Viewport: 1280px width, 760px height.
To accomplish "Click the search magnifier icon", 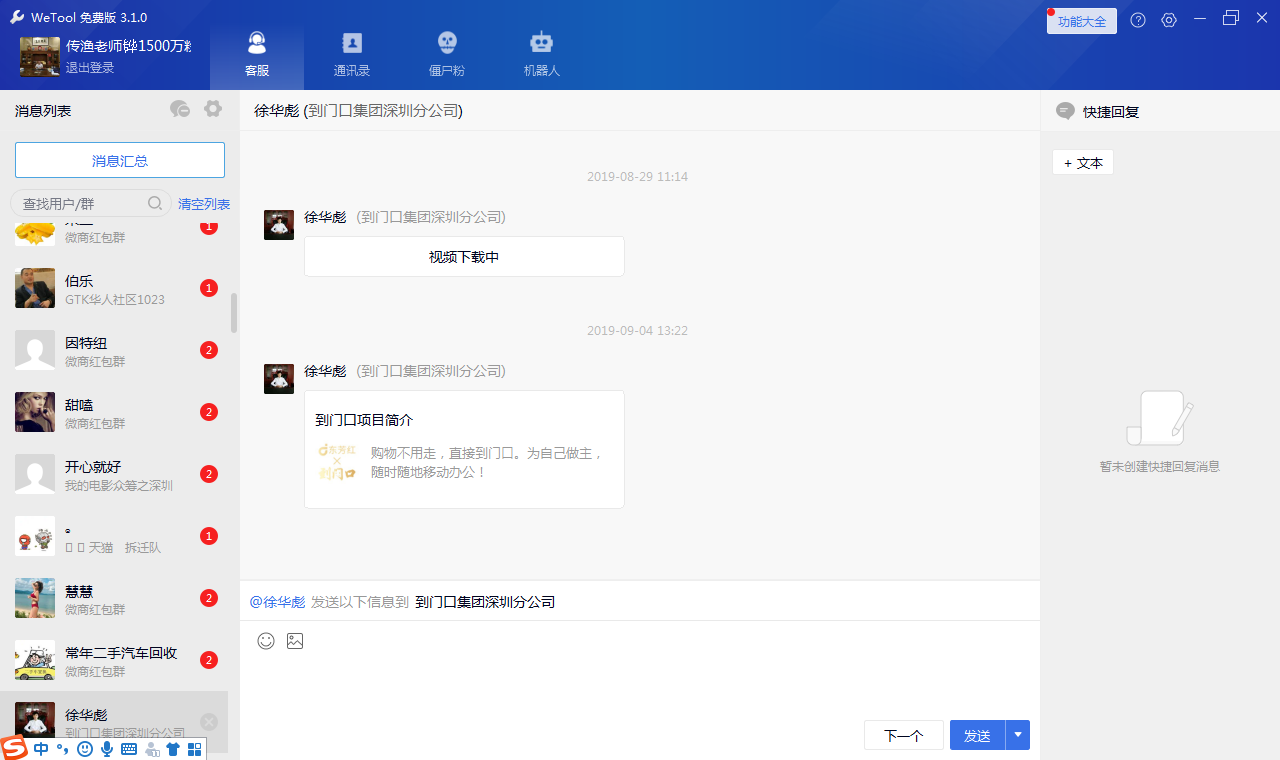I will (x=155, y=203).
